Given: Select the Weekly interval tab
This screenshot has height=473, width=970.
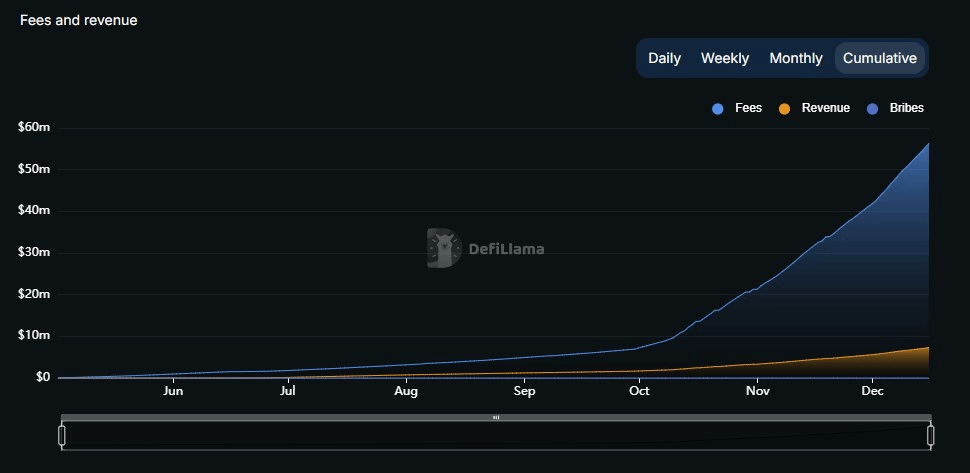Looking at the screenshot, I should 724,58.
